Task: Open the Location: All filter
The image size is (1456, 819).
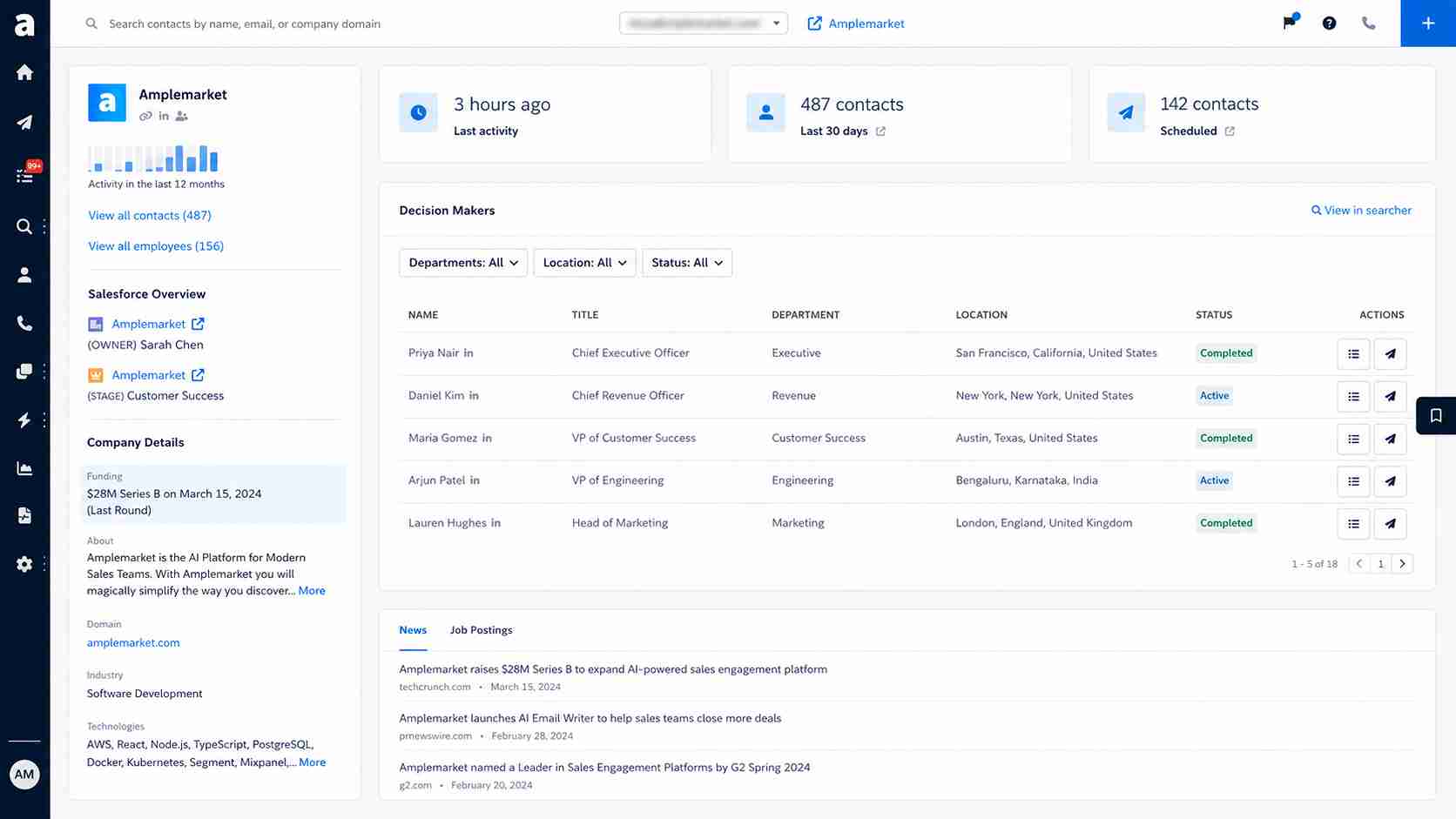Action: [584, 263]
